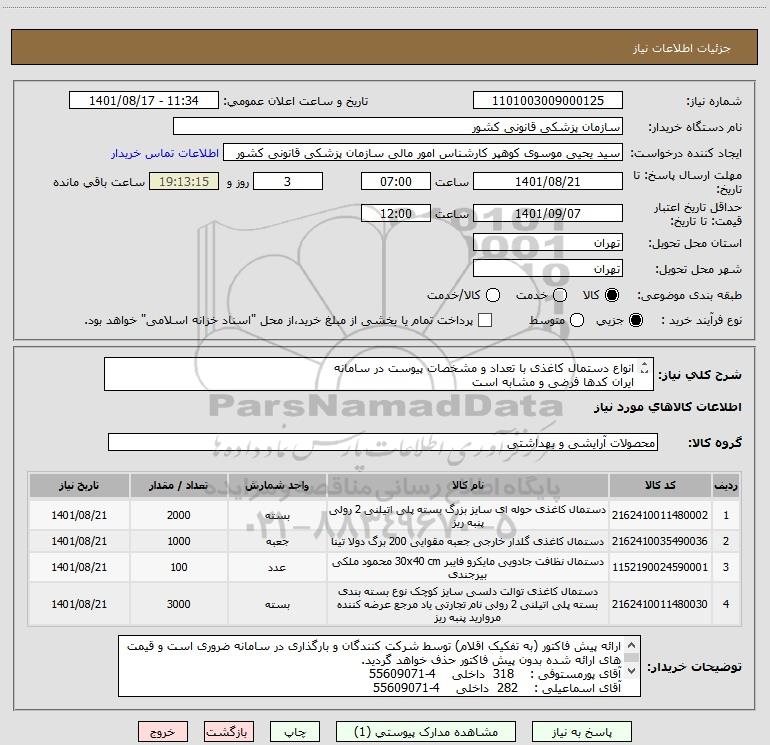770x745 pixels.
Task: Click product code 2162410011480002
Action: (x=660, y=515)
